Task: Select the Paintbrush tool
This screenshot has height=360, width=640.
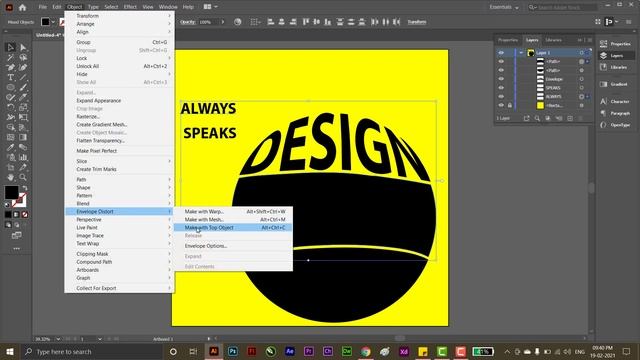Action: (x=23, y=87)
